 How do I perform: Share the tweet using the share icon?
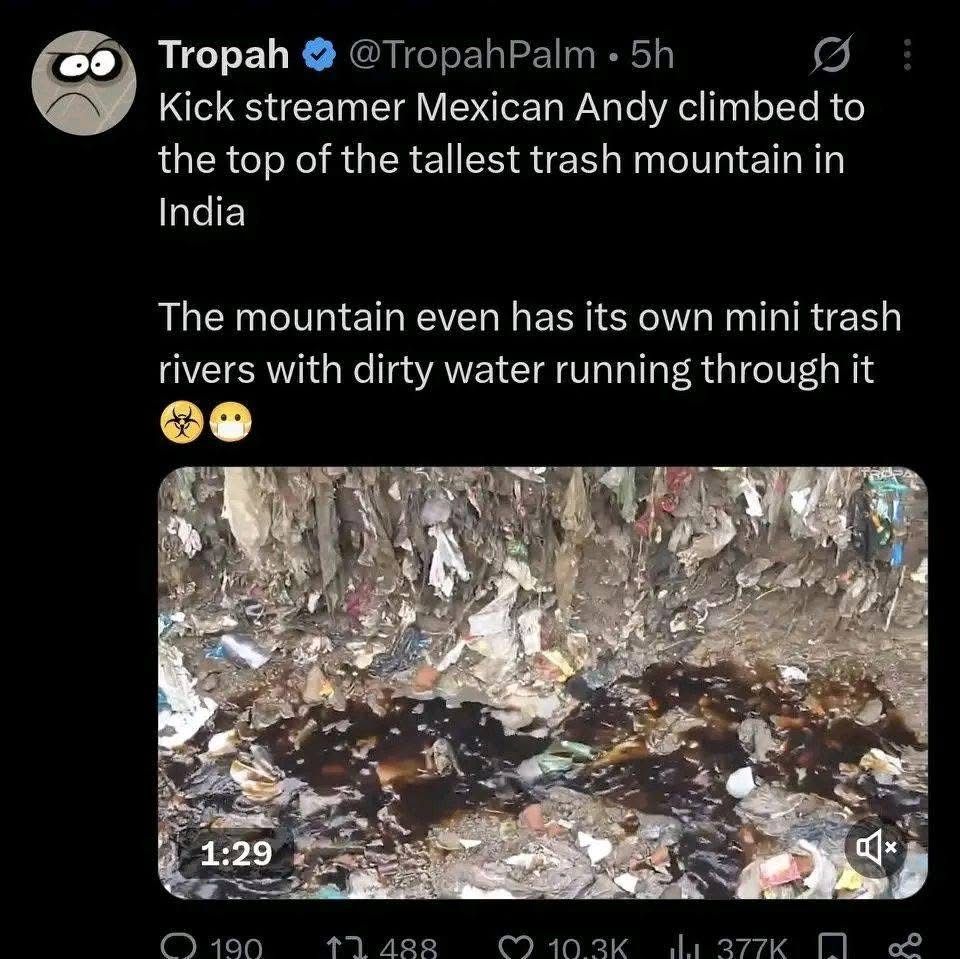pos(904,946)
